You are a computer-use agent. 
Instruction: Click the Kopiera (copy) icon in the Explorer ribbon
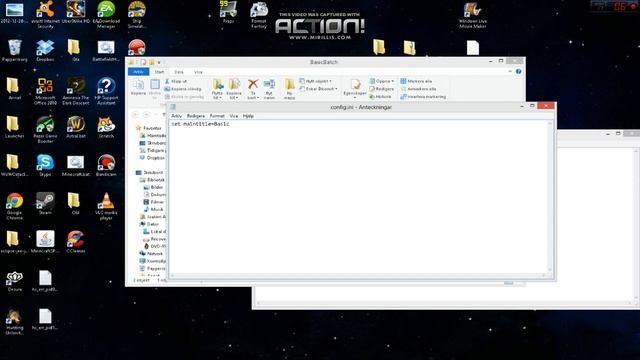click(x=138, y=87)
